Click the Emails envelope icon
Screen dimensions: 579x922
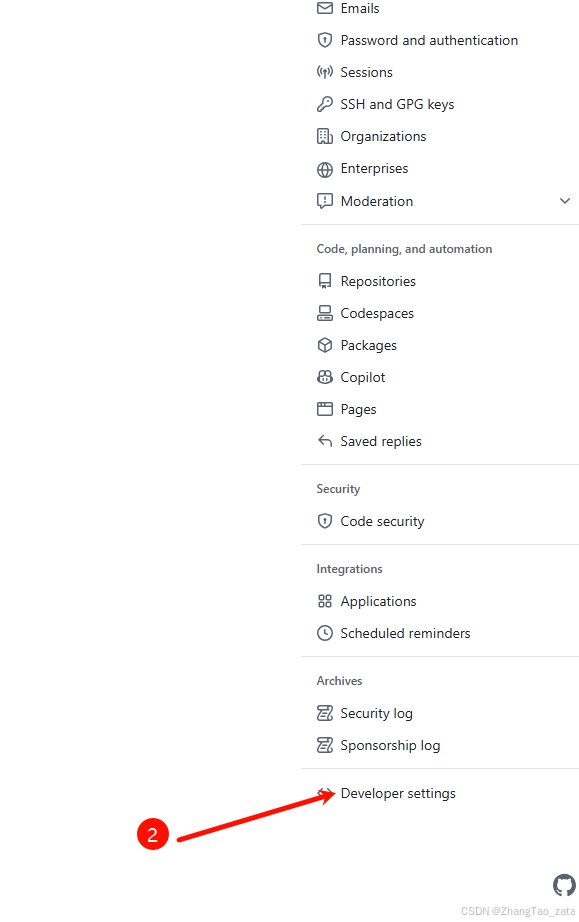point(324,8)
